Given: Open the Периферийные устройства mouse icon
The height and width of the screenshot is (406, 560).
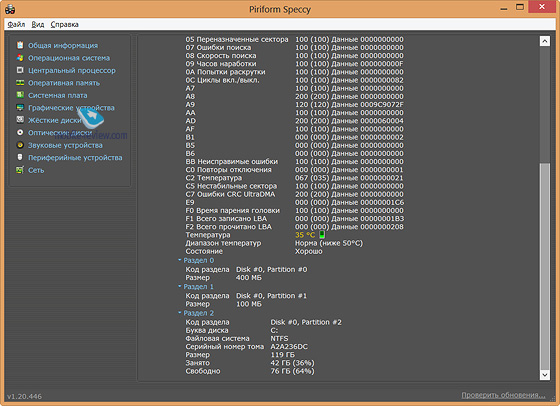Looking at the screenshot, I should [20, 157].
